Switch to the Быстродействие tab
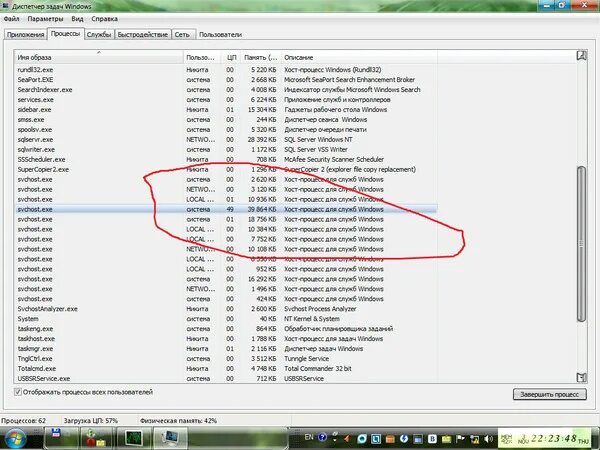 coord(142,34)
